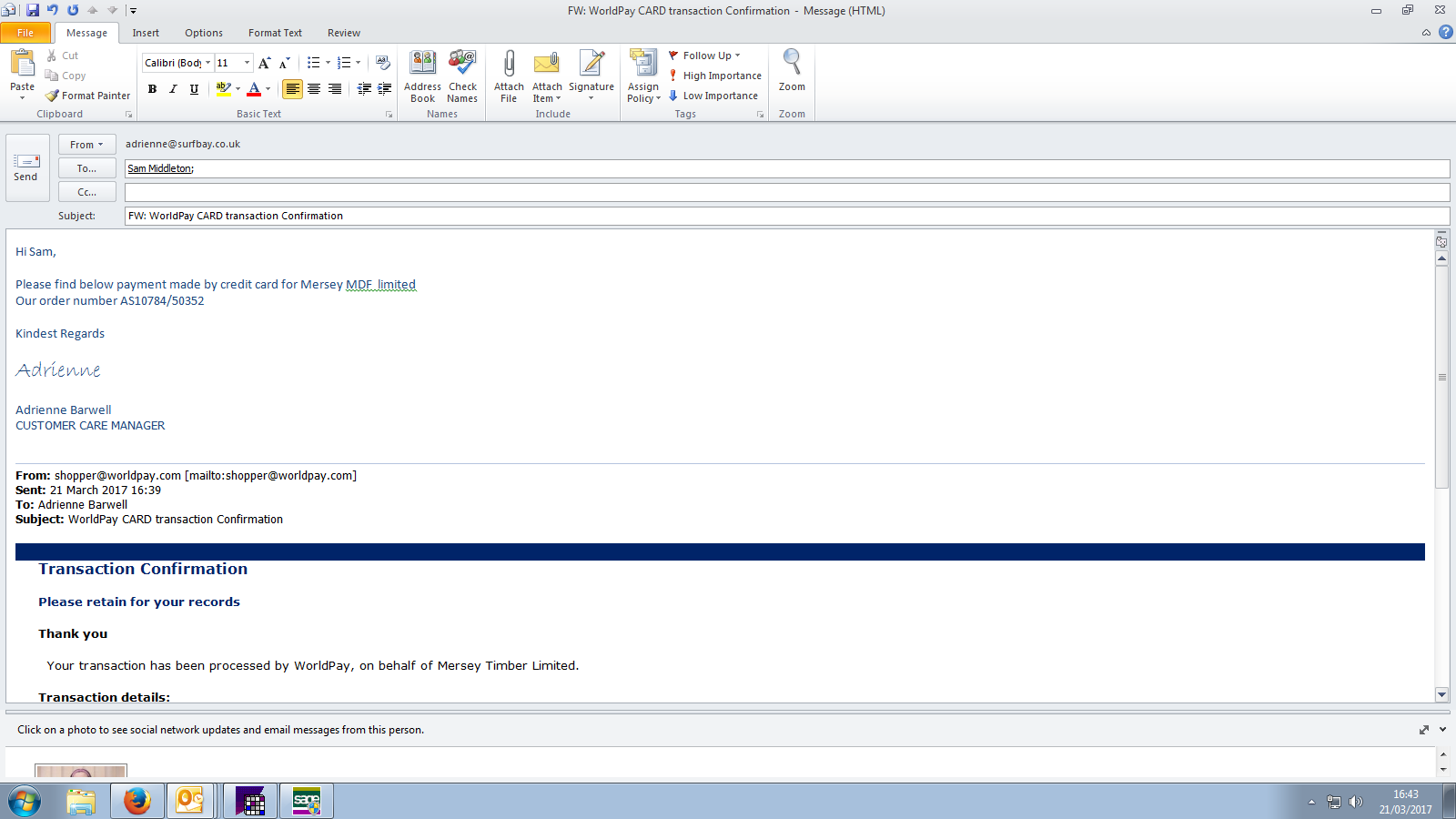Image resolution: width=1456 pixels, height=819 pixels.
Task: Click the Subject field
Action: pyautogui.click(x=787, y=216)
